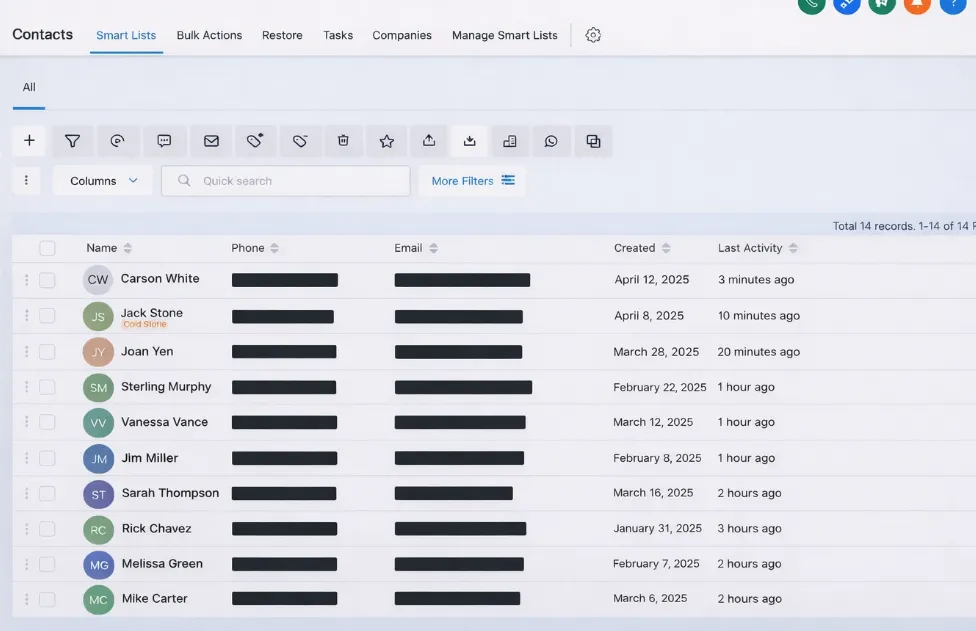Tick the checkbox for Carson White

[47, 280]
